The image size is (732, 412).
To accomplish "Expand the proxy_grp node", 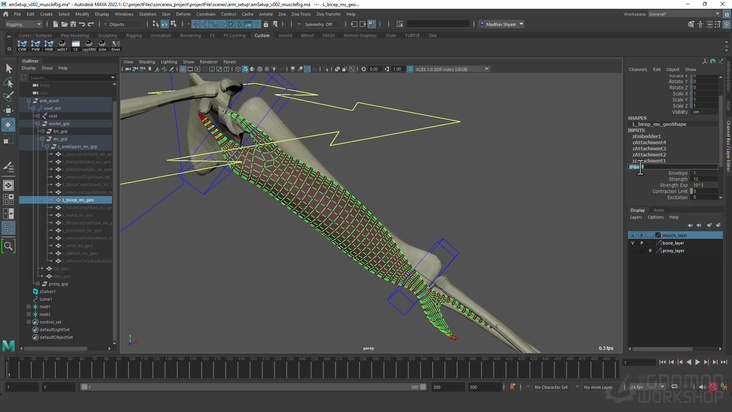I will (38, 284).
